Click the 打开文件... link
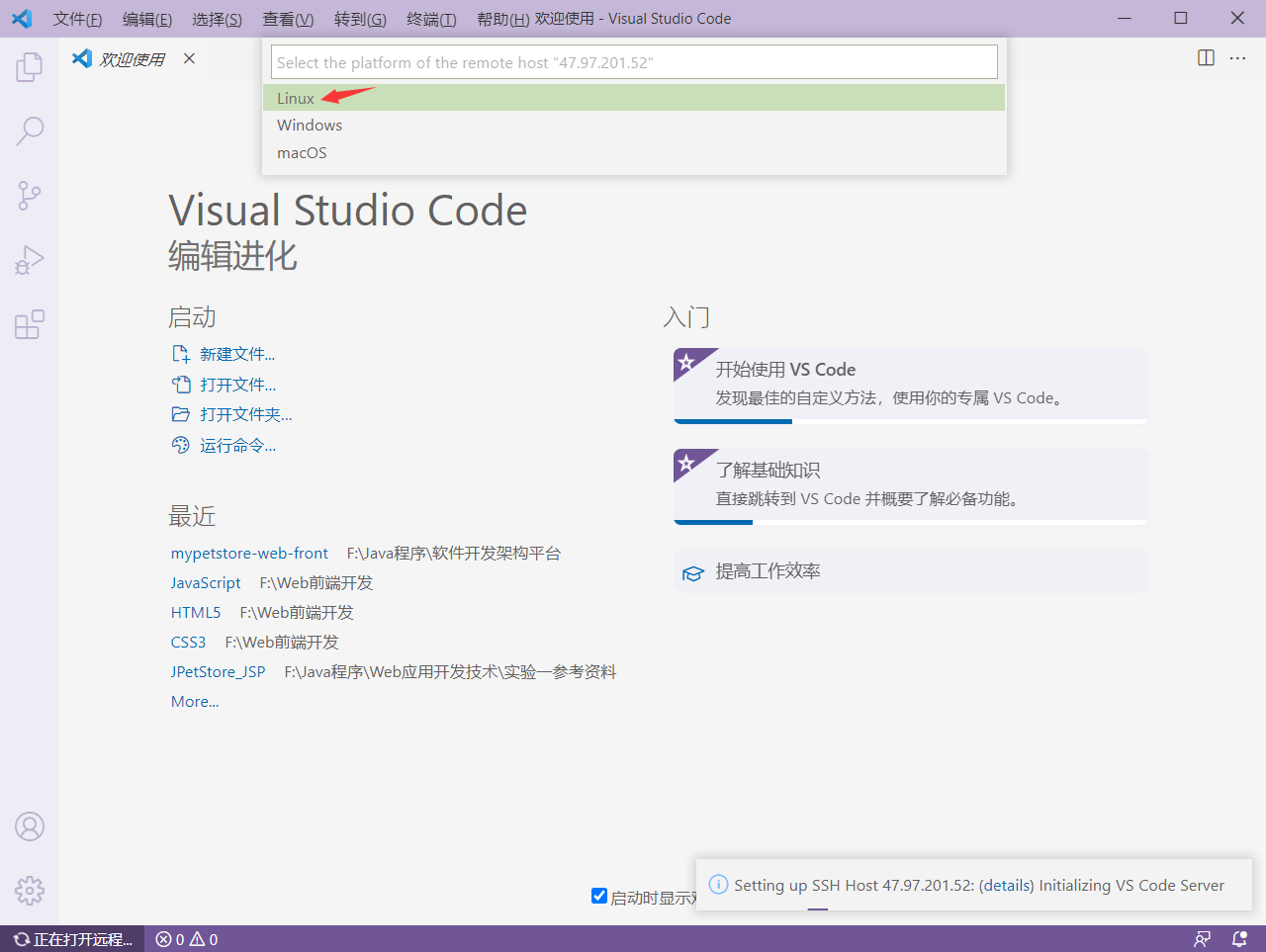This screenshot has height=952, width=1266. pos(238,385)
